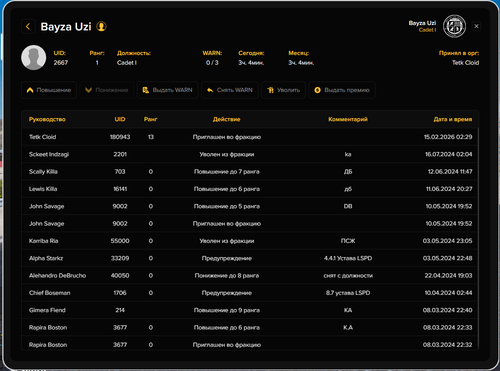Click the UID value 2667 in header
The image size is (500, 371).
point(61,63)
